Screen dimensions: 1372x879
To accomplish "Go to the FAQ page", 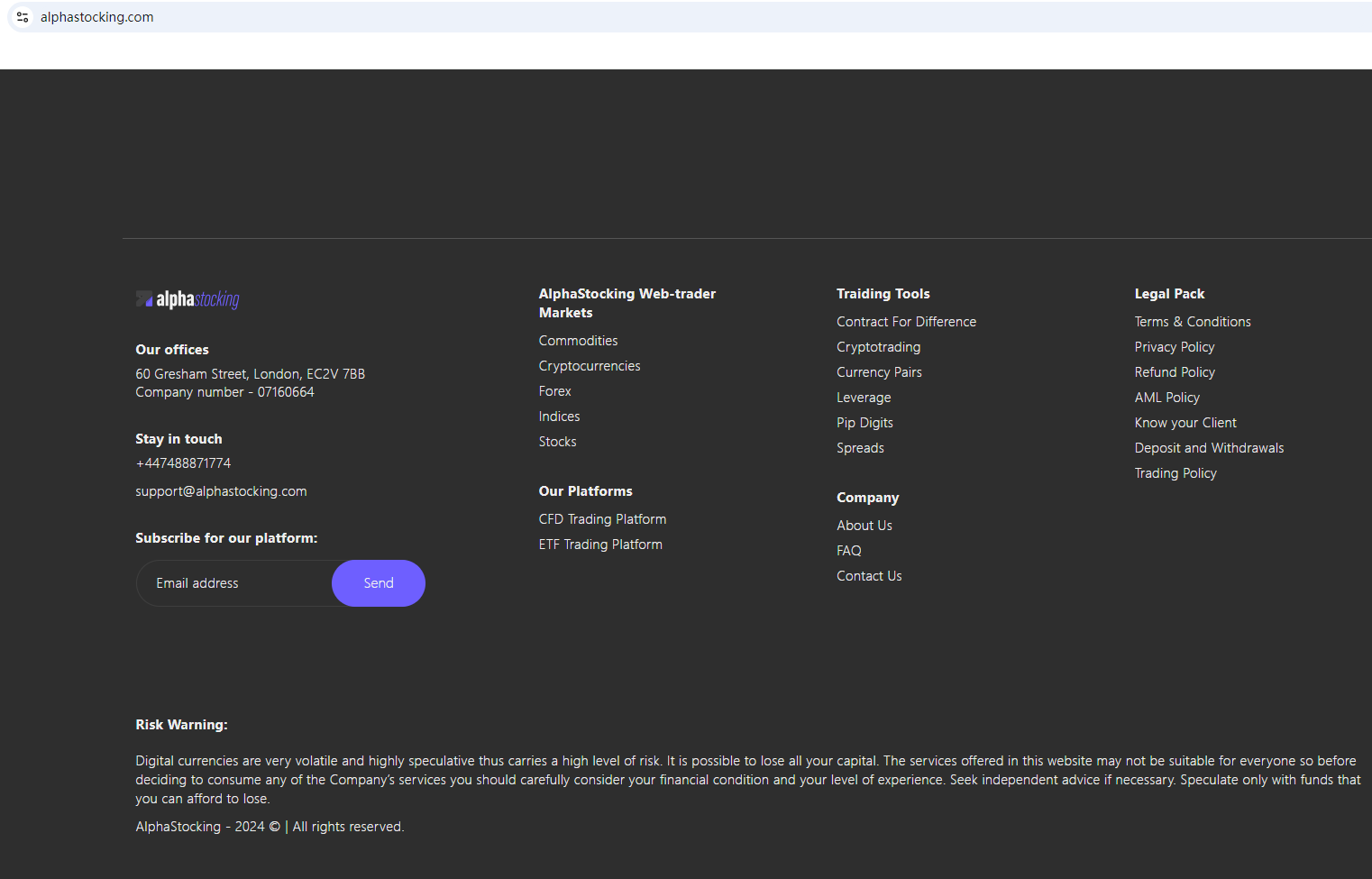I will 848,551.
